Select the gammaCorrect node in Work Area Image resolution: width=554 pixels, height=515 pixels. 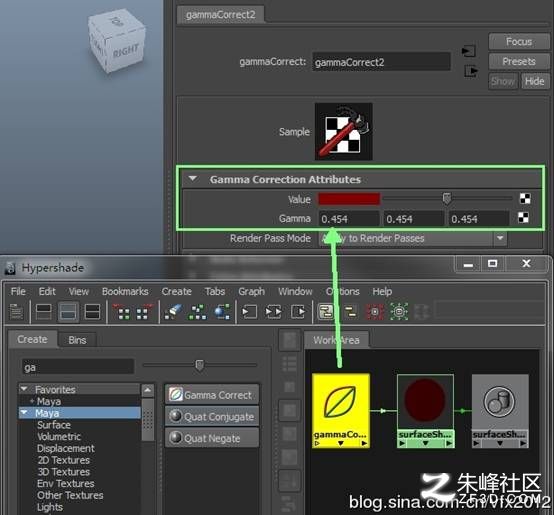tap(341, 410)
